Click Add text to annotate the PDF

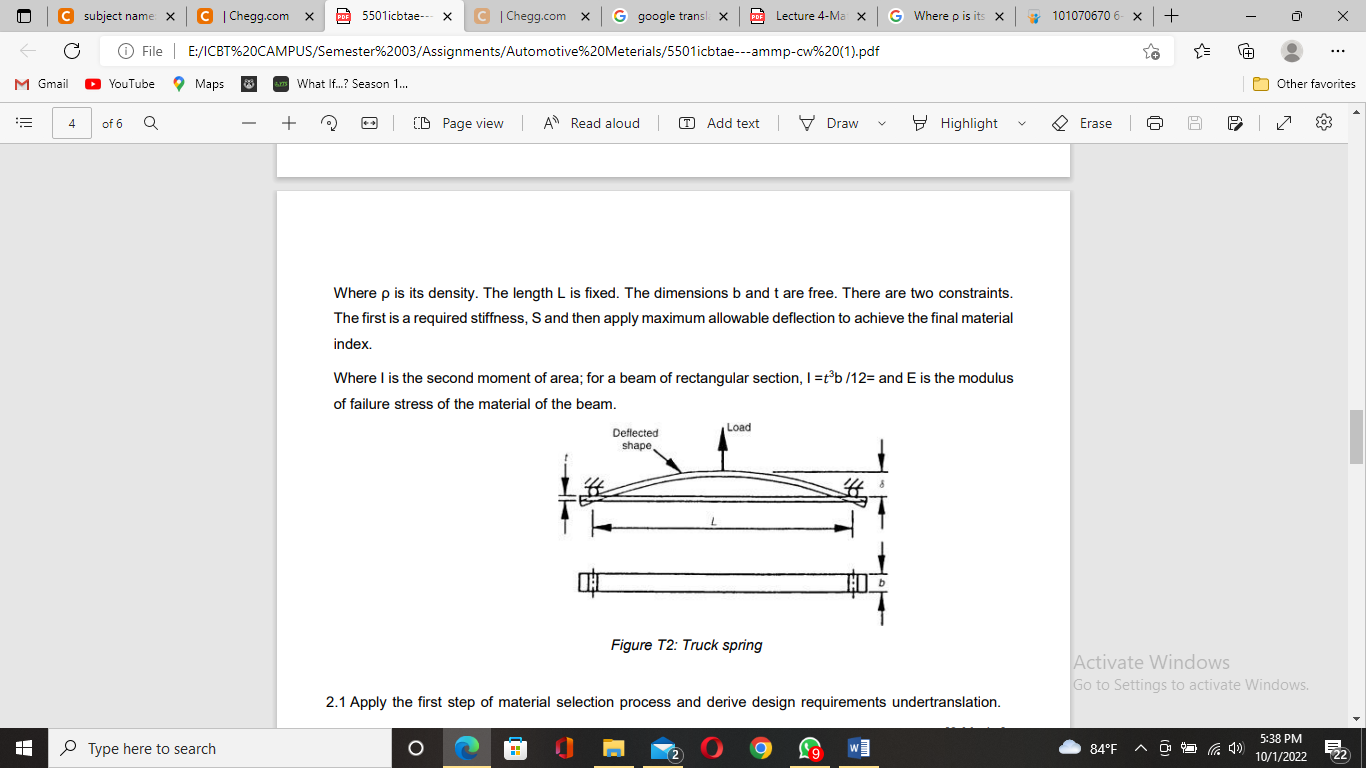coord(719,123)
